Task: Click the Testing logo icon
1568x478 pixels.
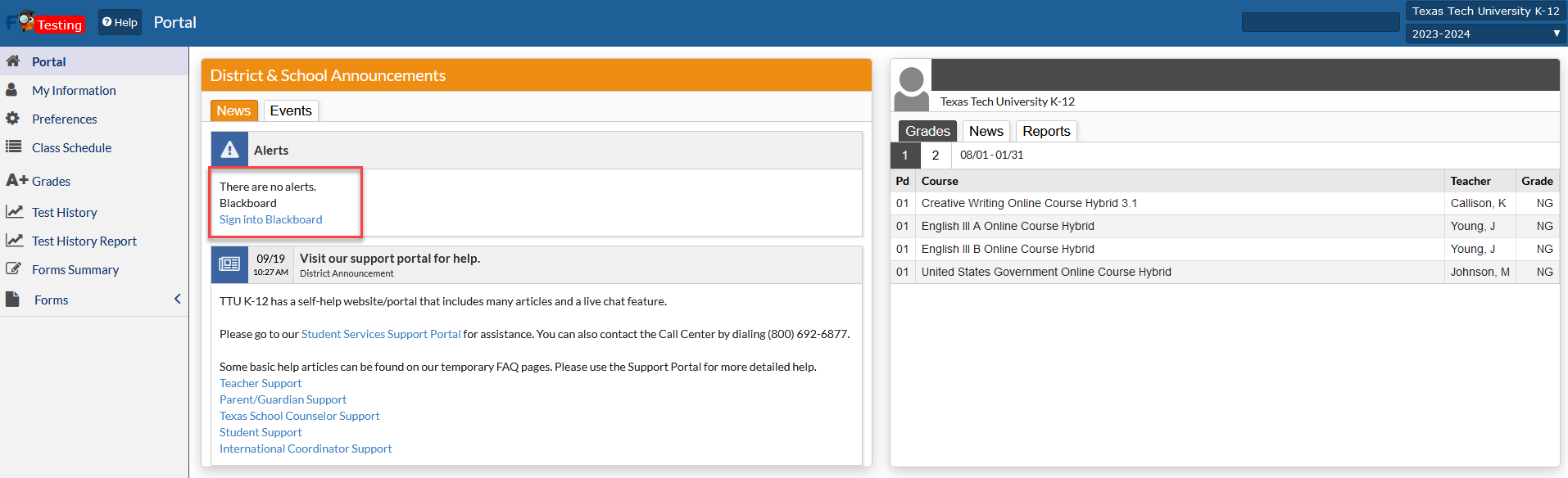Action: pyautogui.click(x=44, y=22)
